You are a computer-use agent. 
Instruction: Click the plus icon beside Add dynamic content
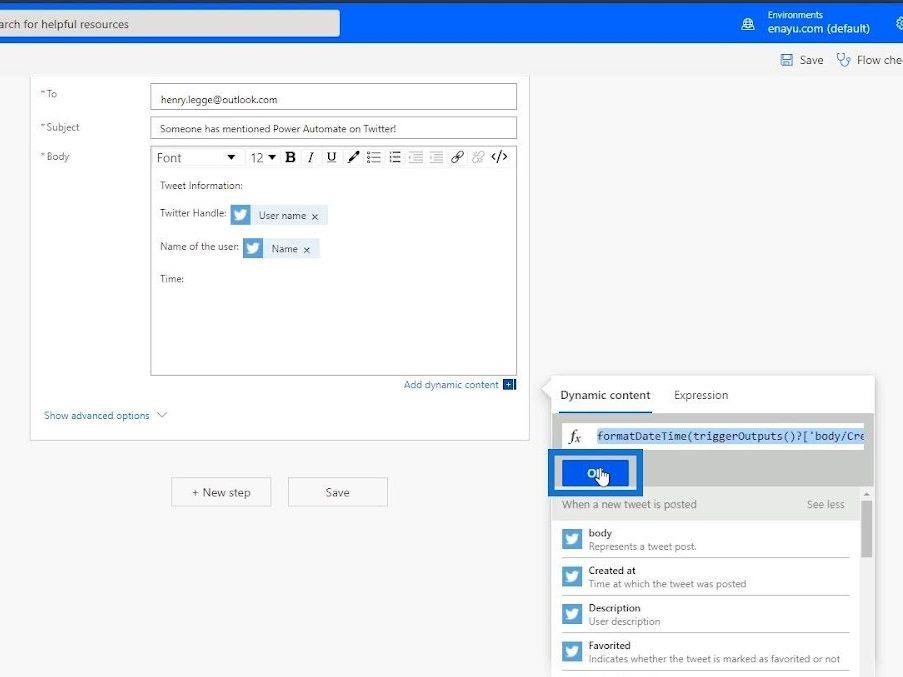(x=509, y=385)
